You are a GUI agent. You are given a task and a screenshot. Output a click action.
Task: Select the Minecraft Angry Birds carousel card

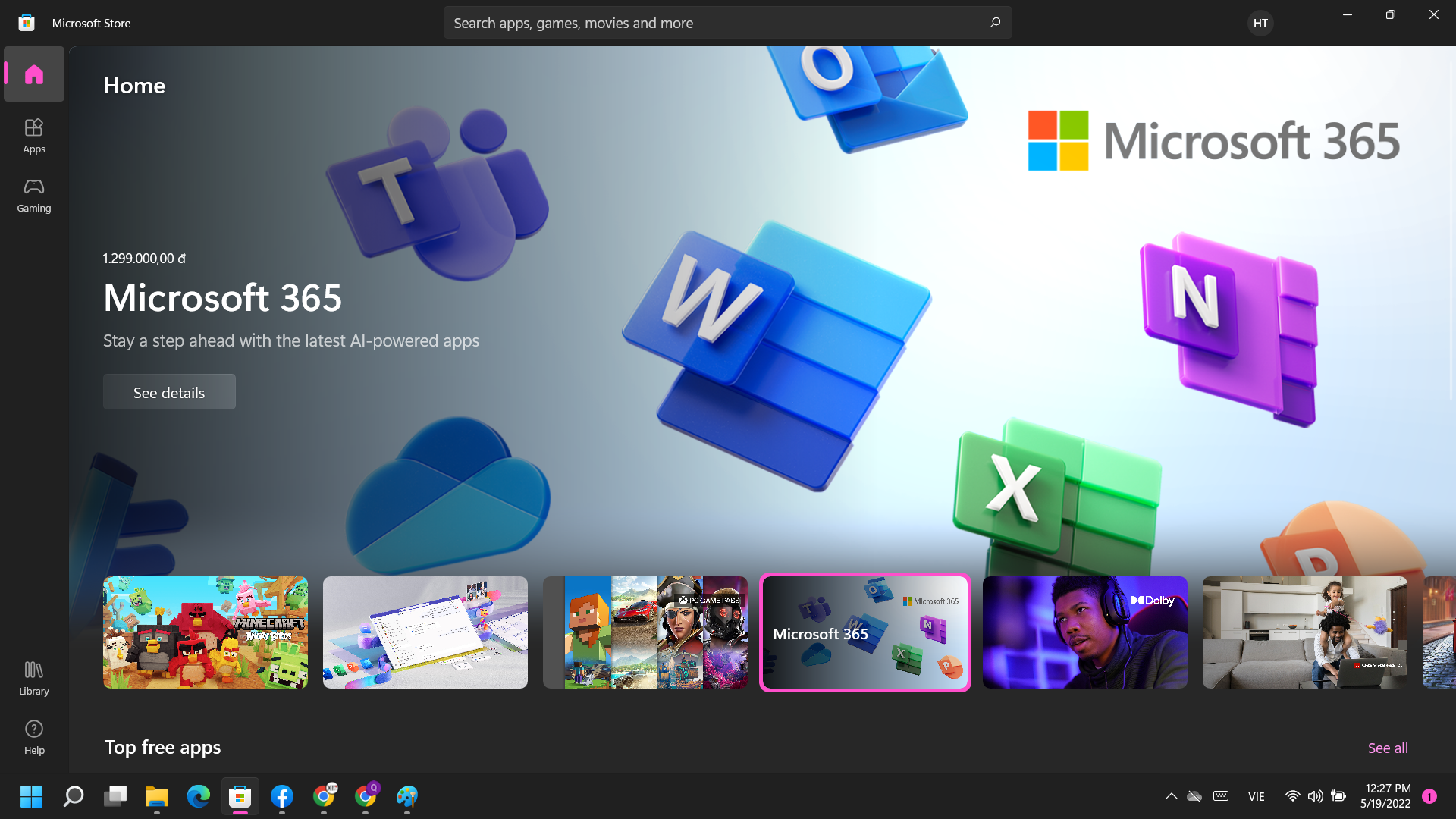point(205,632)
